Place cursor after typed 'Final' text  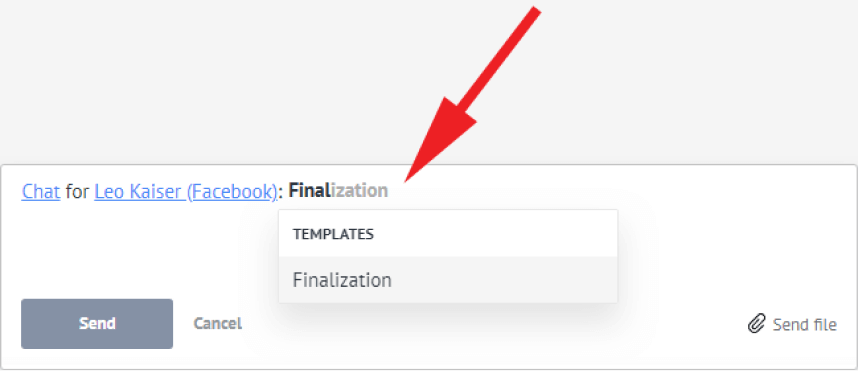click(328, 191)
